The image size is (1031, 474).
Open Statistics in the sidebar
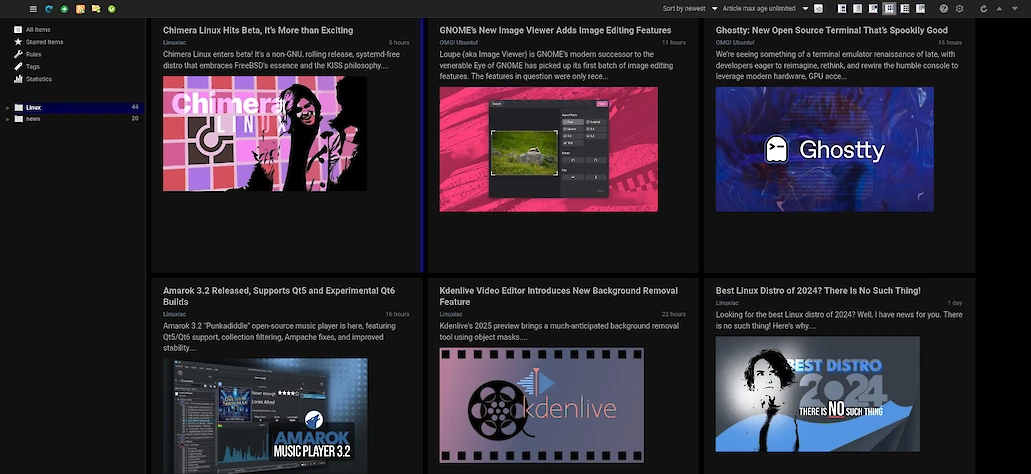(x=39, y=79)
